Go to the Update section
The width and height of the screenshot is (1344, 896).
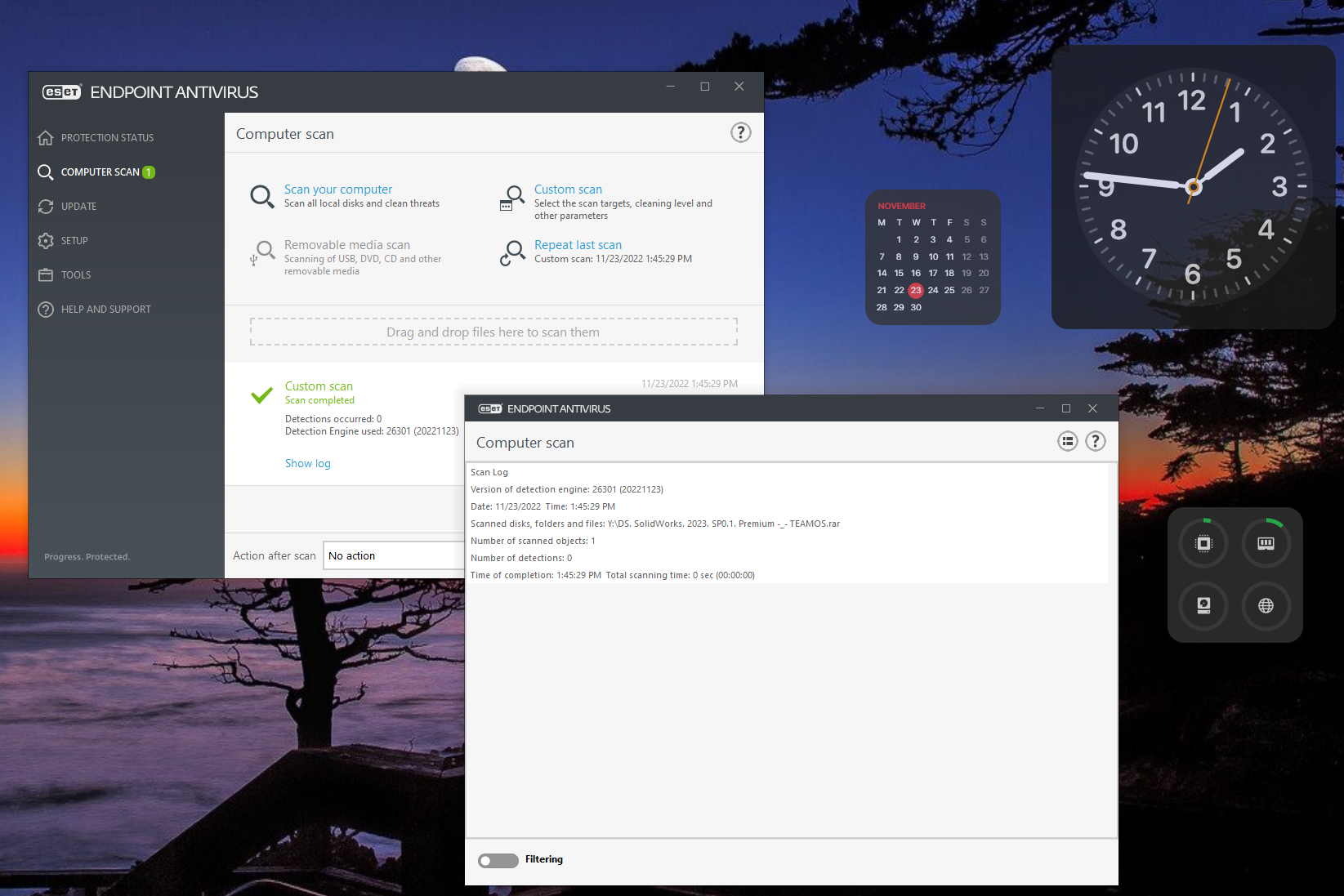67,207
